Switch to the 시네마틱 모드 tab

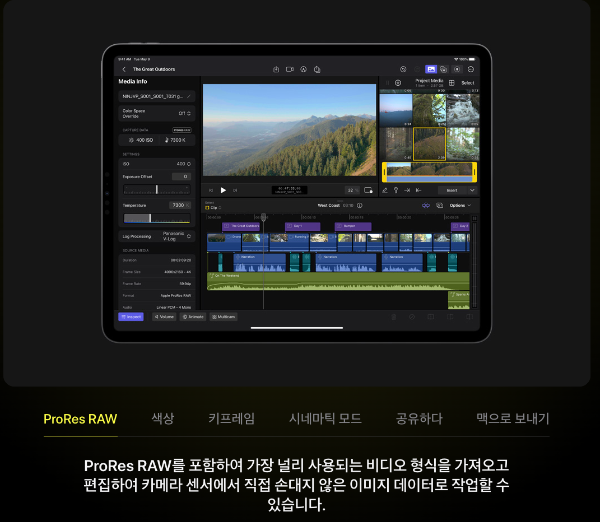point(325,418)
